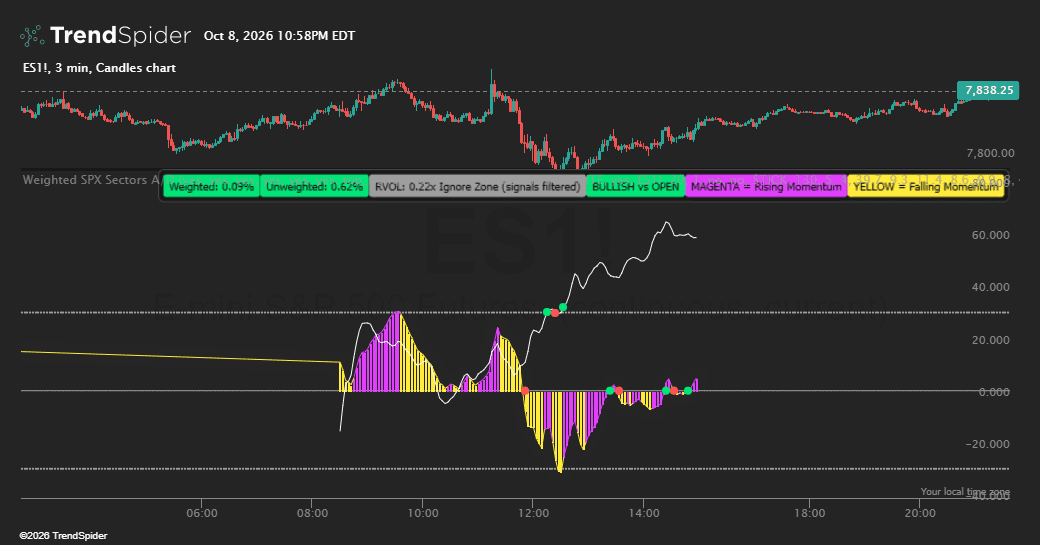Image resolution: width=1040 pixels, height=545 pixels.
Task: Click the ©2026 TrendSpider copyright text
Action: pos(63,536)
